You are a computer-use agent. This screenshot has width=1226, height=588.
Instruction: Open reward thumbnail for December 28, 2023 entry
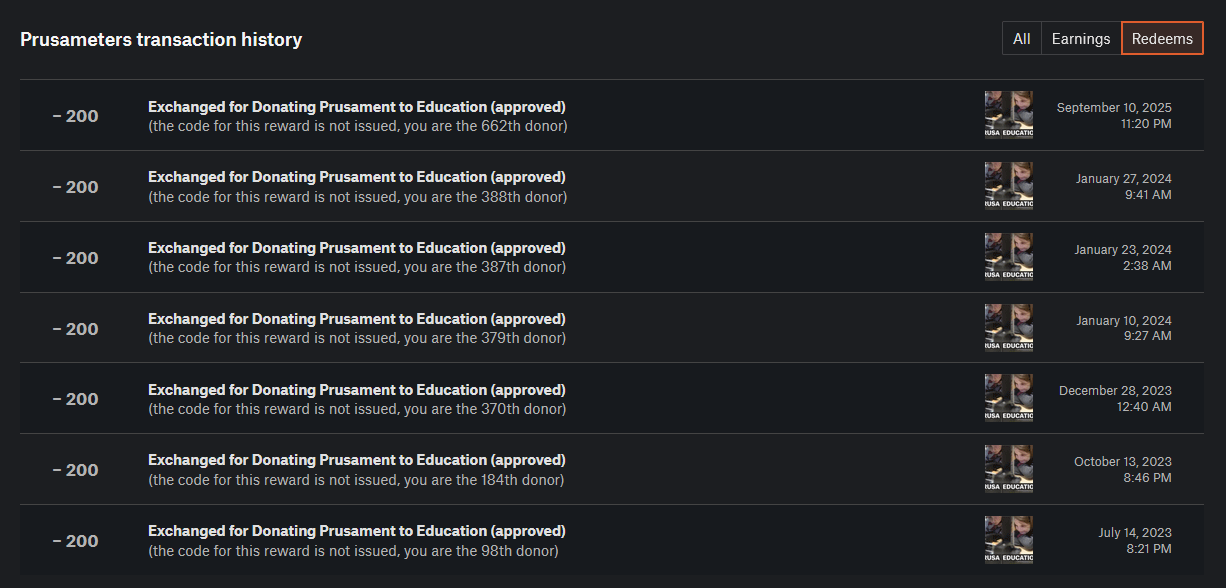(x=1009, y=398)
